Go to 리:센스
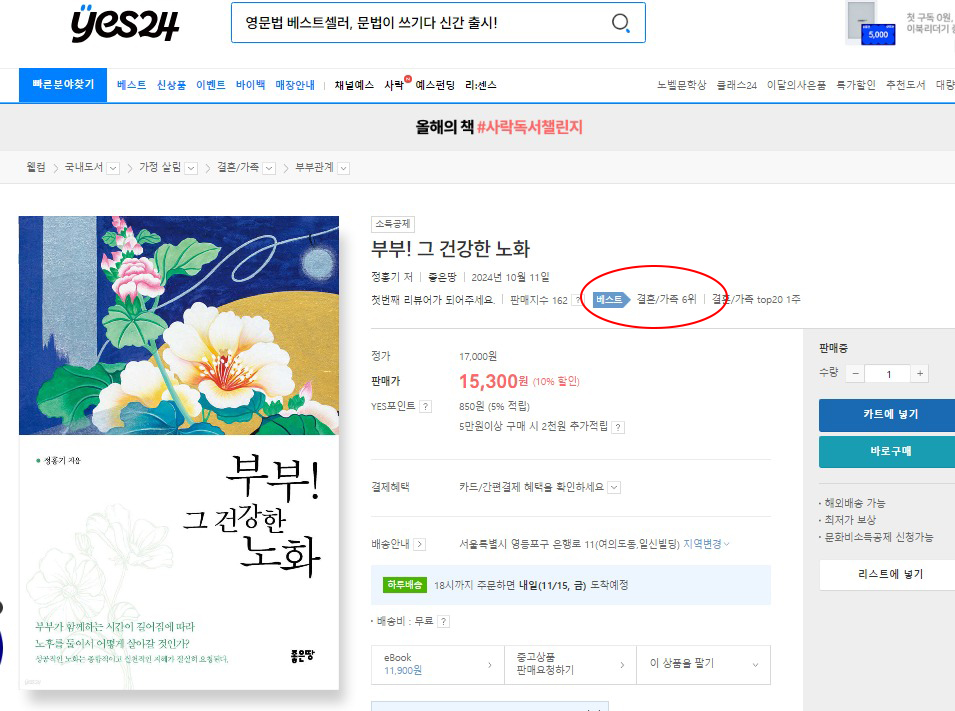955x711 pixels. [481, 85]
